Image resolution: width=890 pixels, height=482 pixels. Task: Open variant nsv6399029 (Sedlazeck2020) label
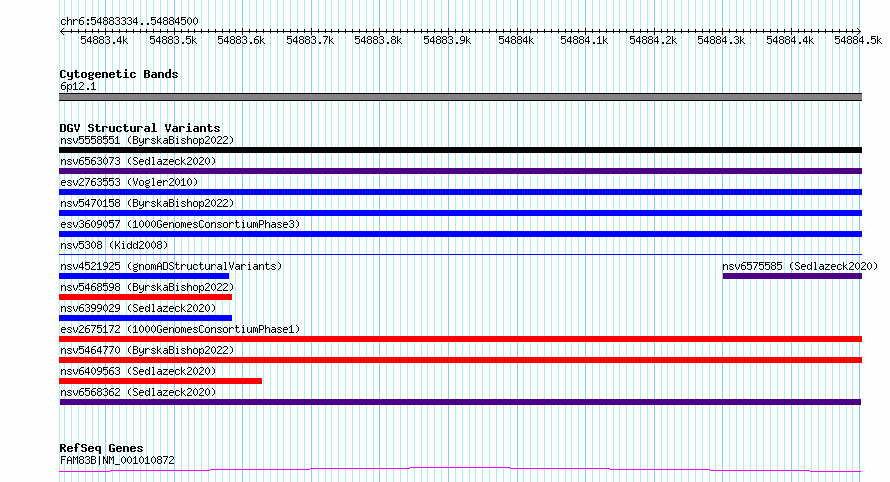tap(138, 308)
